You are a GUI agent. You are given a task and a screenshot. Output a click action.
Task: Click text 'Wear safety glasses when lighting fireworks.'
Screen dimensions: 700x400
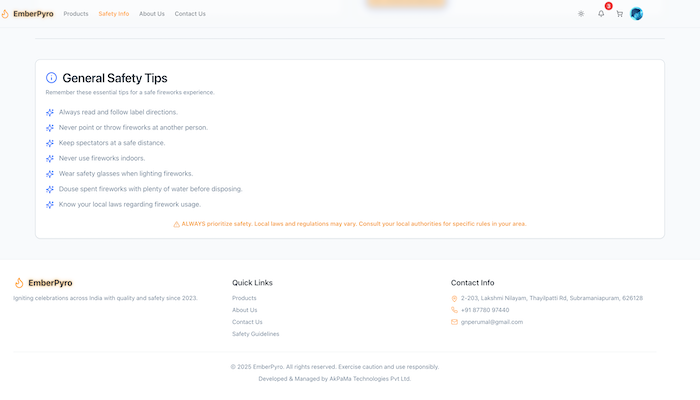[x=126, y=173]
